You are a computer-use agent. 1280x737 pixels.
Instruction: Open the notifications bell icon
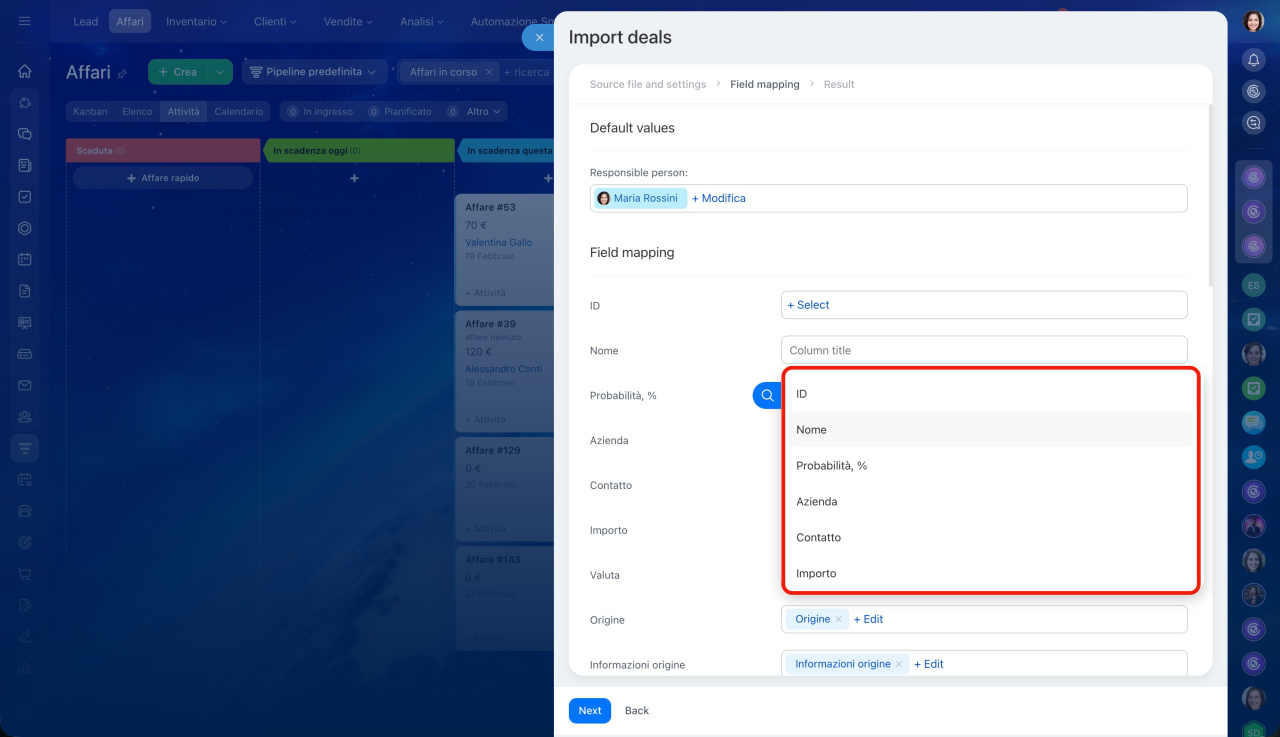(1253, 60)
